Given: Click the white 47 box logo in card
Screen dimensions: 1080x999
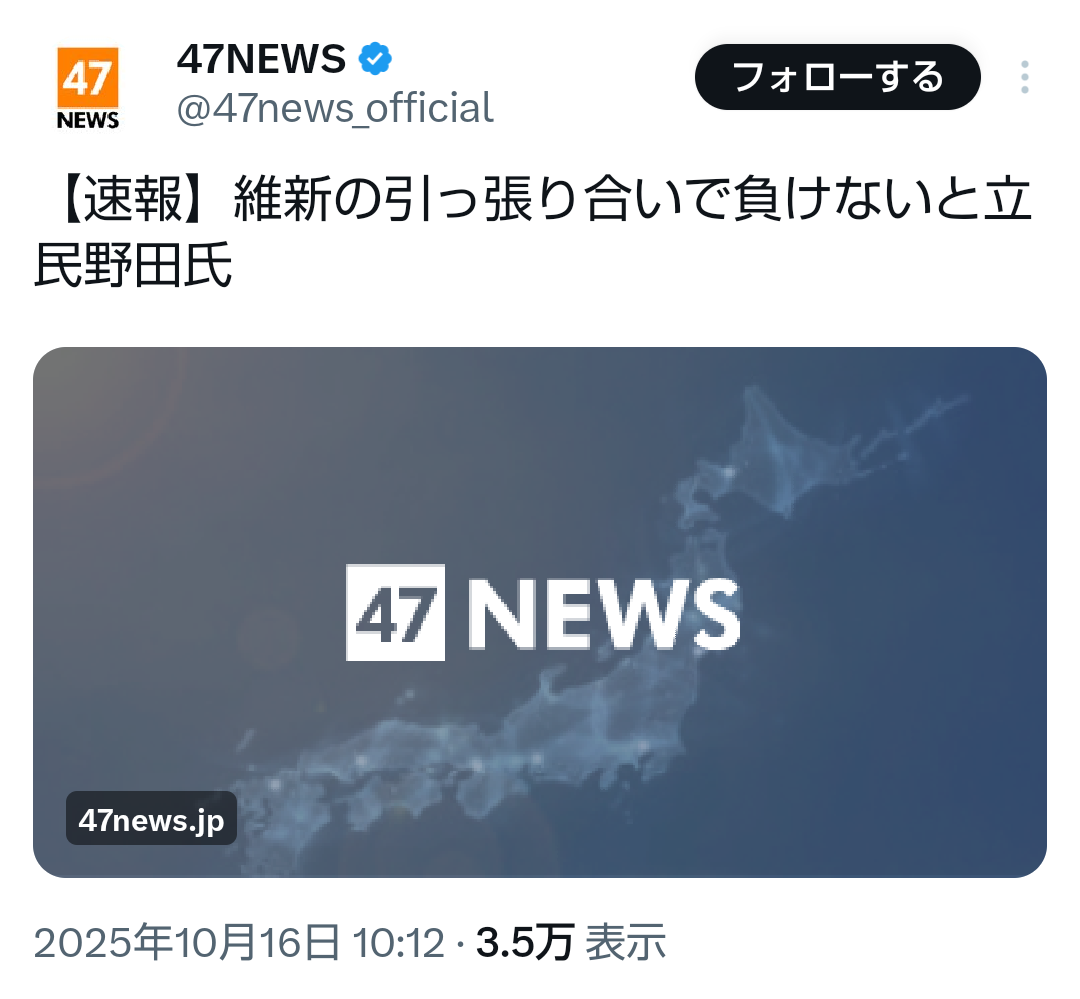Looking at the screenshot, I should click(x=395, y=612).
